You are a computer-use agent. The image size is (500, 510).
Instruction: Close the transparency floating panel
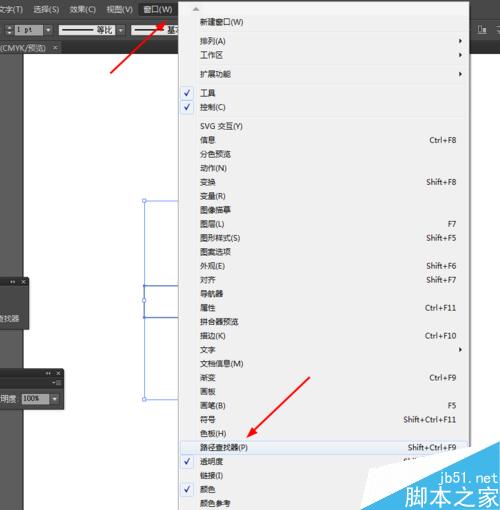(58, 373)
